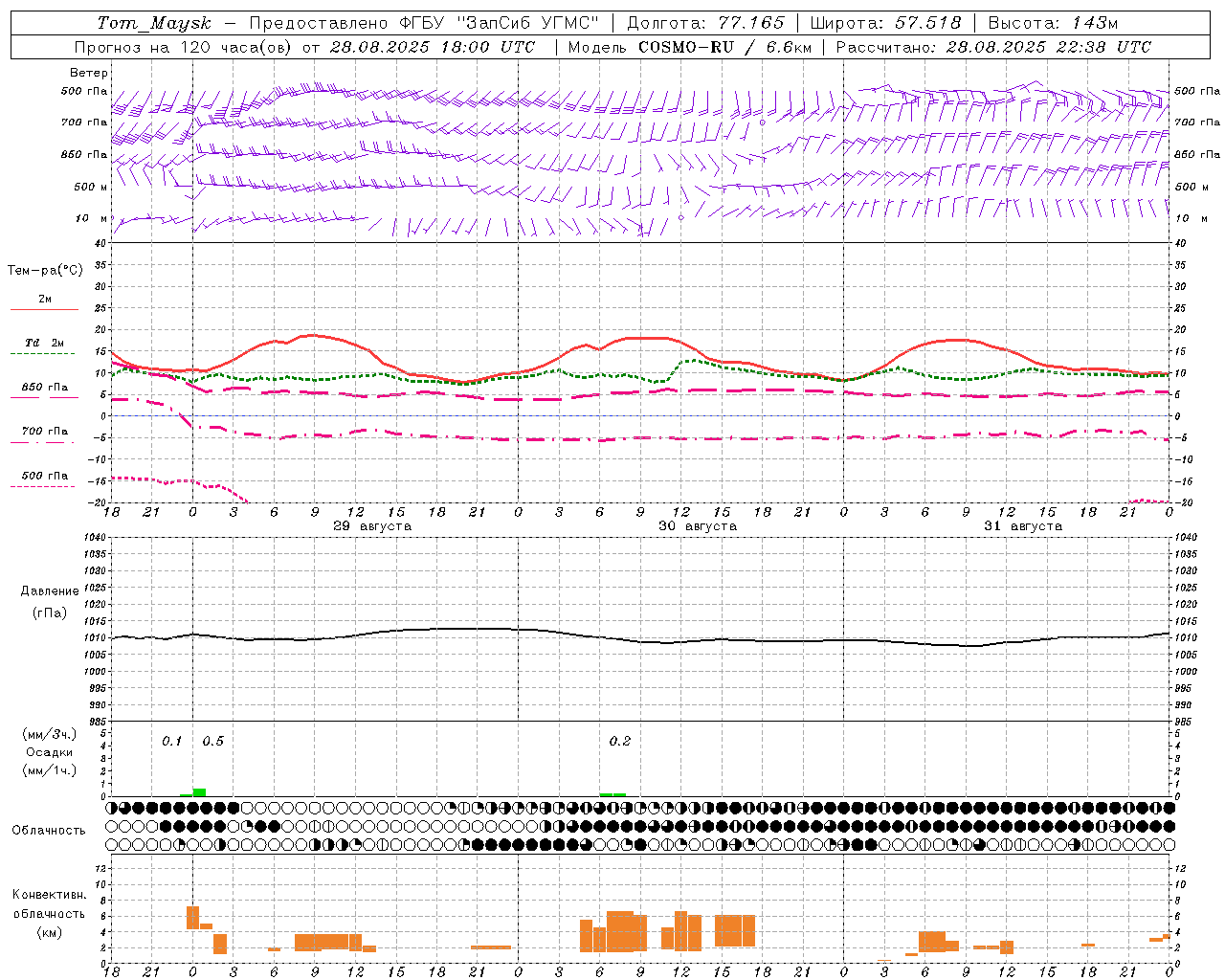Click the "Давление" pressure label
The width and height of the screenshot is (1225, 980).
pos(50,591)
